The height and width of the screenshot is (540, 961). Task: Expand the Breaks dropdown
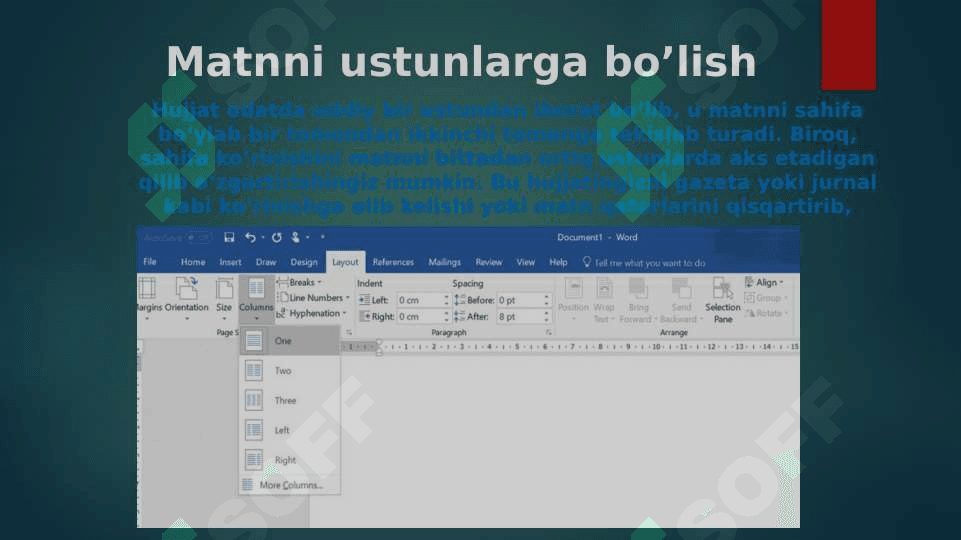point(305,282)
